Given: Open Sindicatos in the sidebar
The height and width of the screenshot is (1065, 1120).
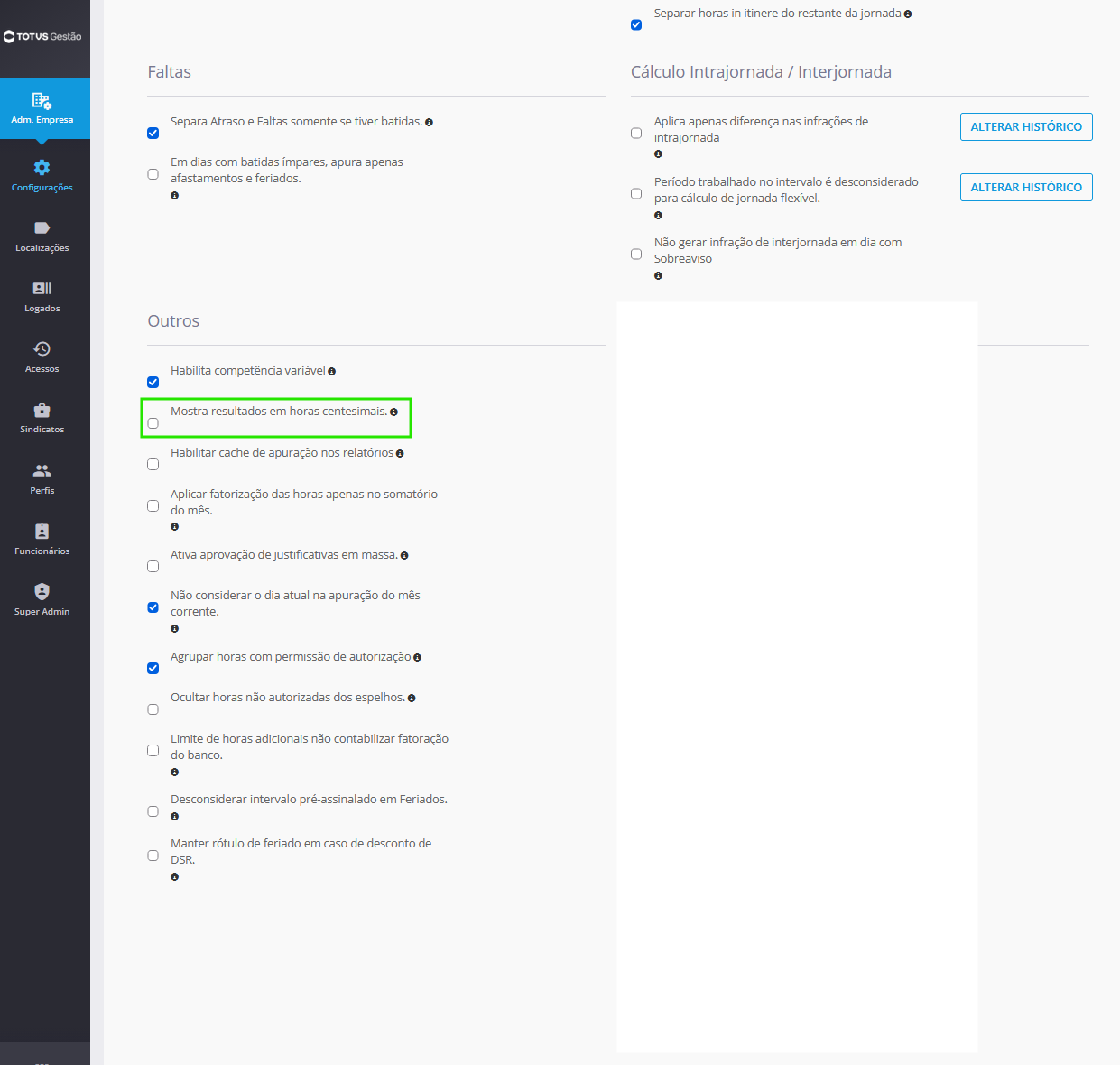Looking at the screenshot, I should 42,418.
